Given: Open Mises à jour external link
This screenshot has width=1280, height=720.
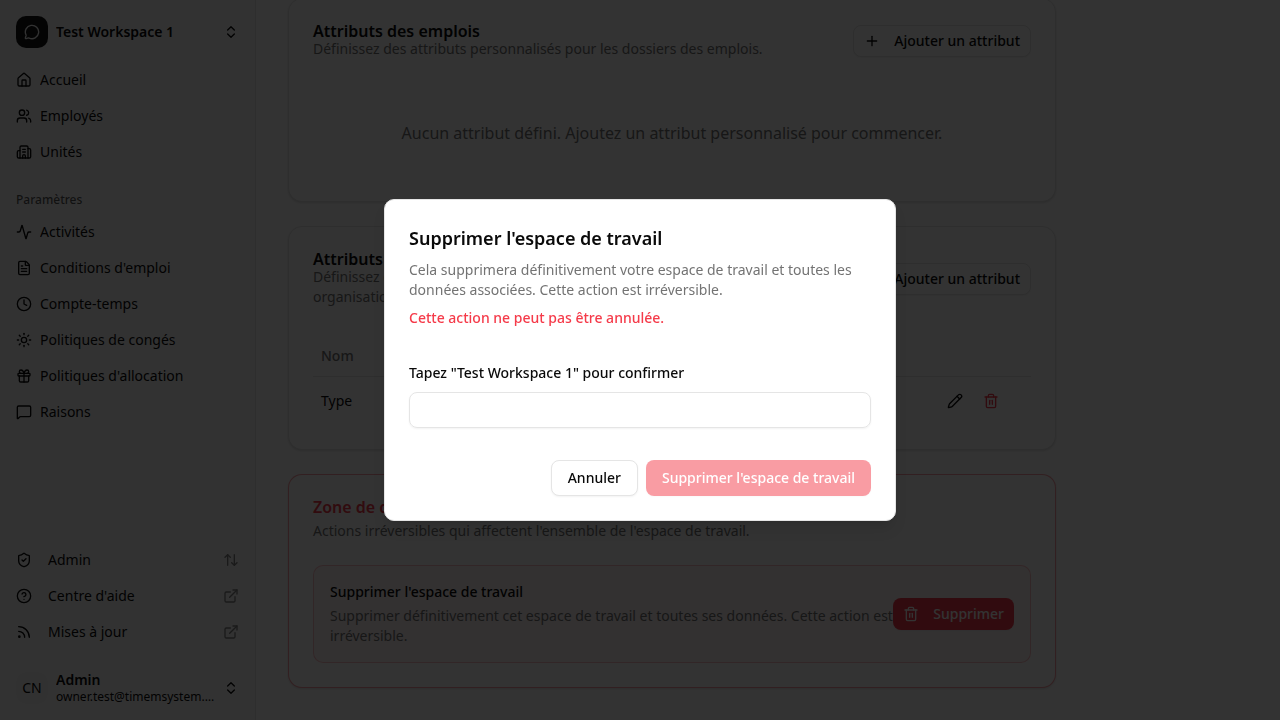Looking at the screenshot, I should point(231,632).
